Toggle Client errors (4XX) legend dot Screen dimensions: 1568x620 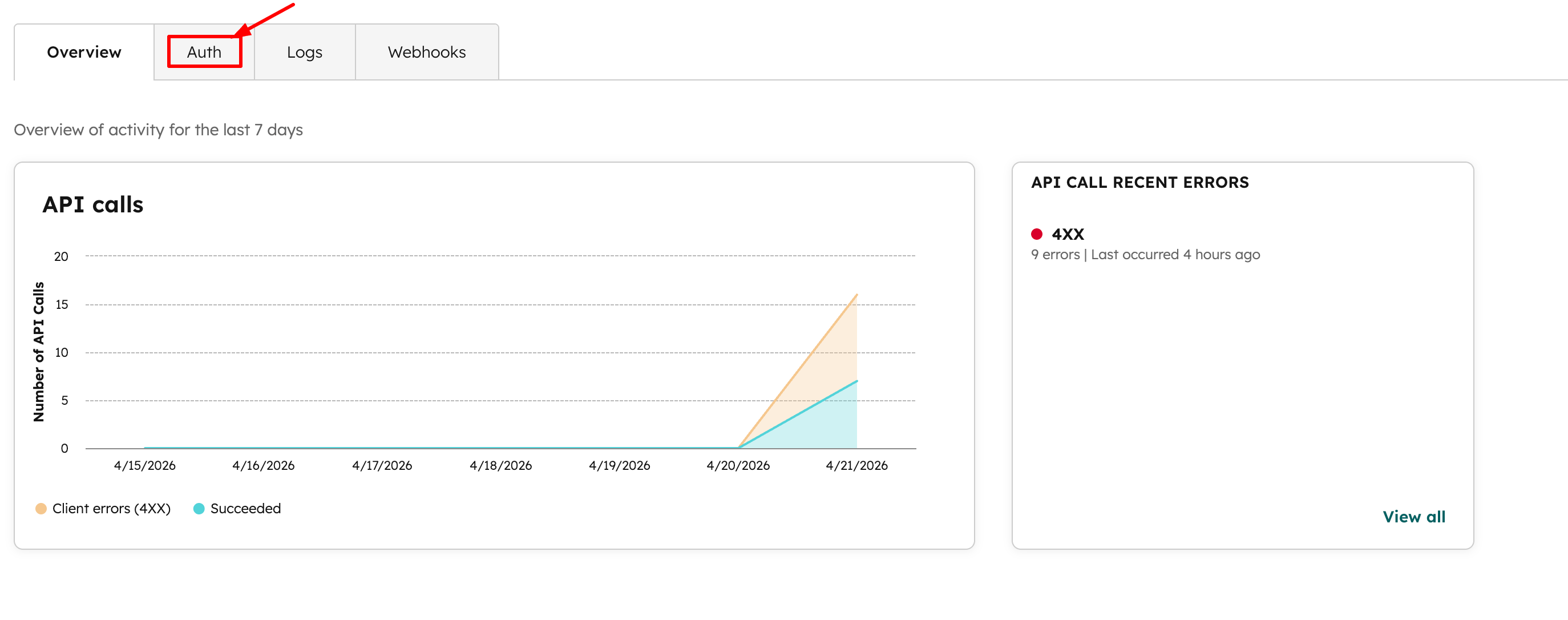(41, 509)
